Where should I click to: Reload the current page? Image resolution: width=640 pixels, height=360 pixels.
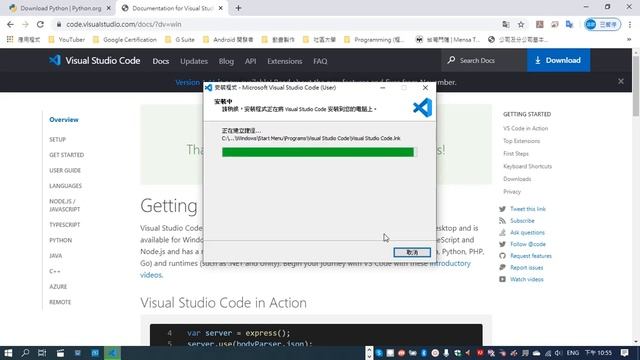click(40, 24)
